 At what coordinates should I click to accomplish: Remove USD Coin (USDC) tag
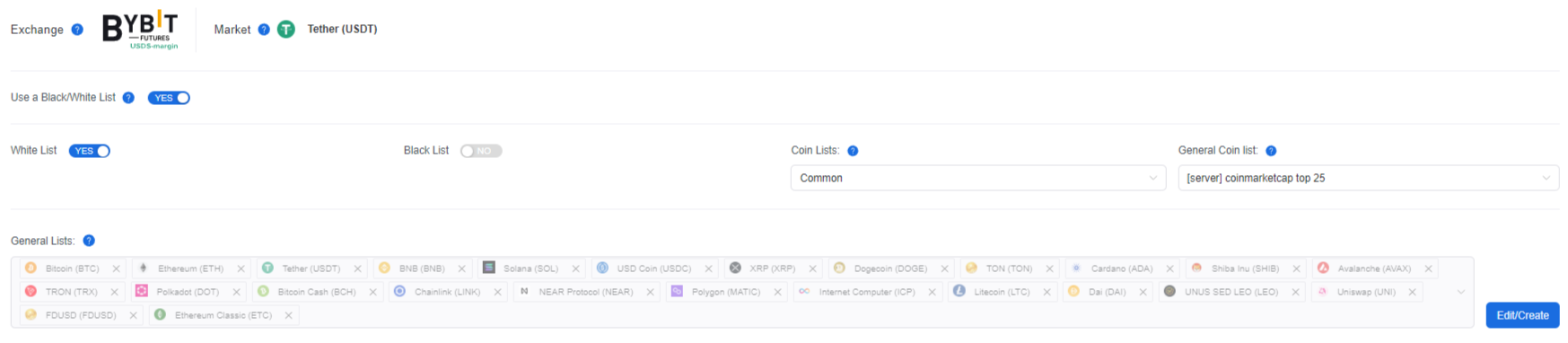point(708,268)
